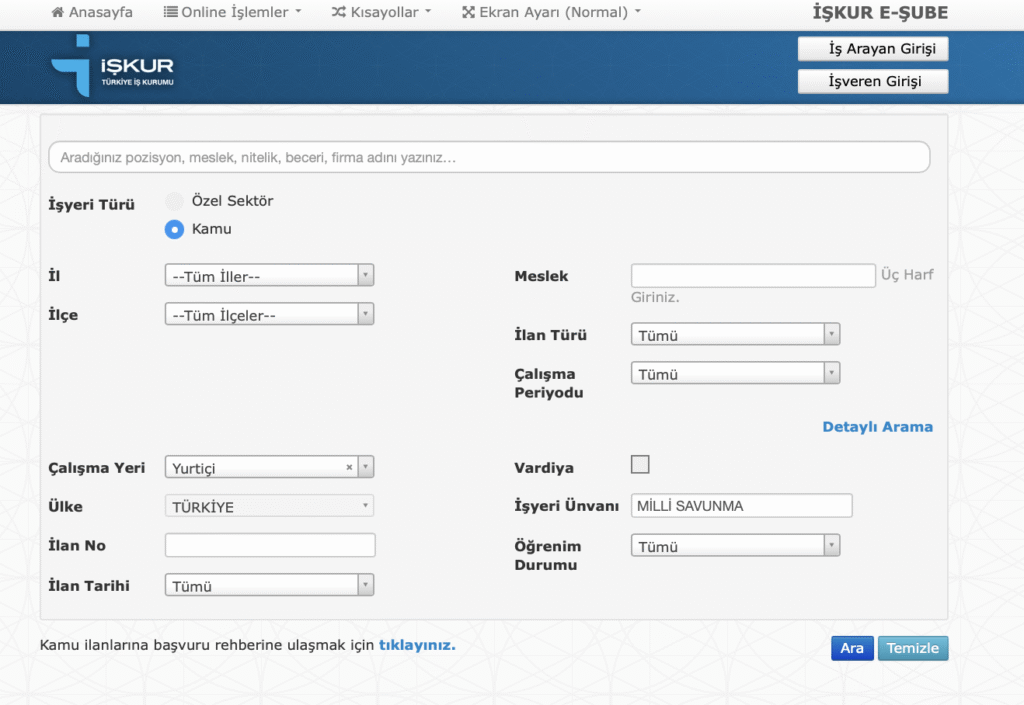Image resolution: width=1024 pixels, height=705 pixels.
Task: Focus the main keyword search box
Action: coord(489,157)
